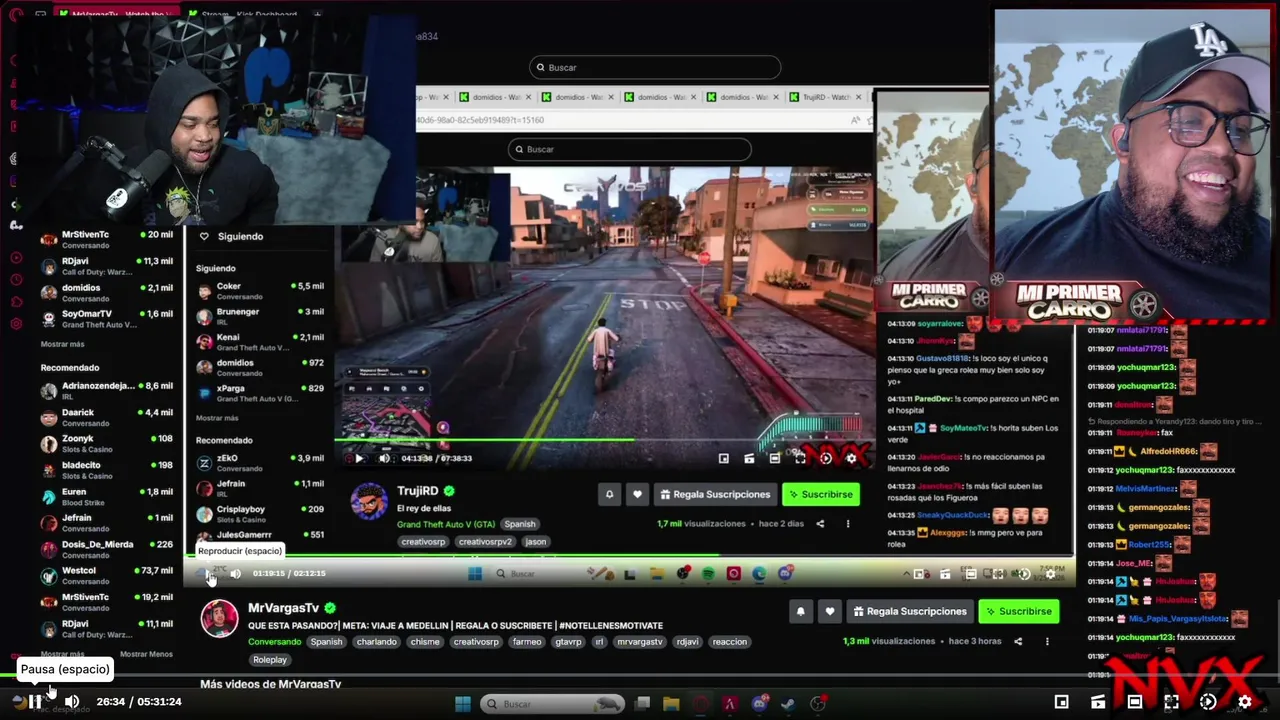Switch to Stream Kick Dashboard tab
1280x720 pixels.
point(250,15)
